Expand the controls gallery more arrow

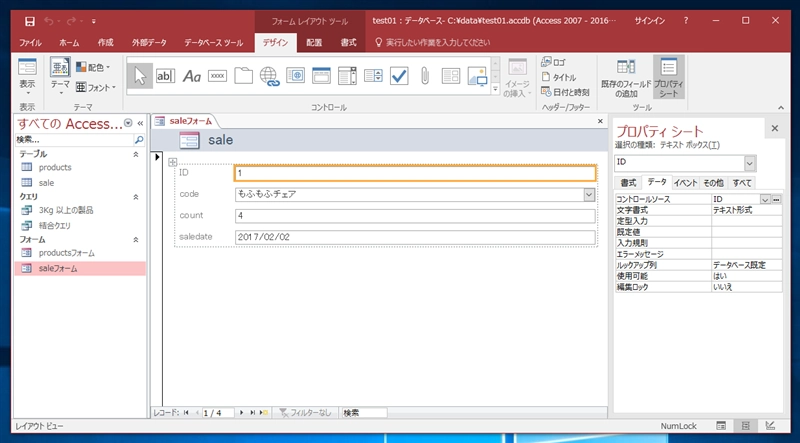click(x=495, y=89)
